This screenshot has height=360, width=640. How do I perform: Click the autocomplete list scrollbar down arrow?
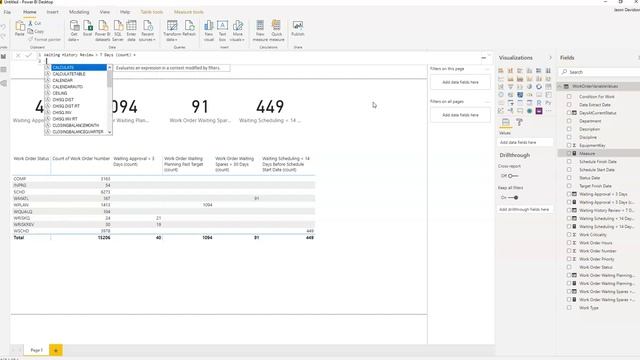click(x=109, y=132)
